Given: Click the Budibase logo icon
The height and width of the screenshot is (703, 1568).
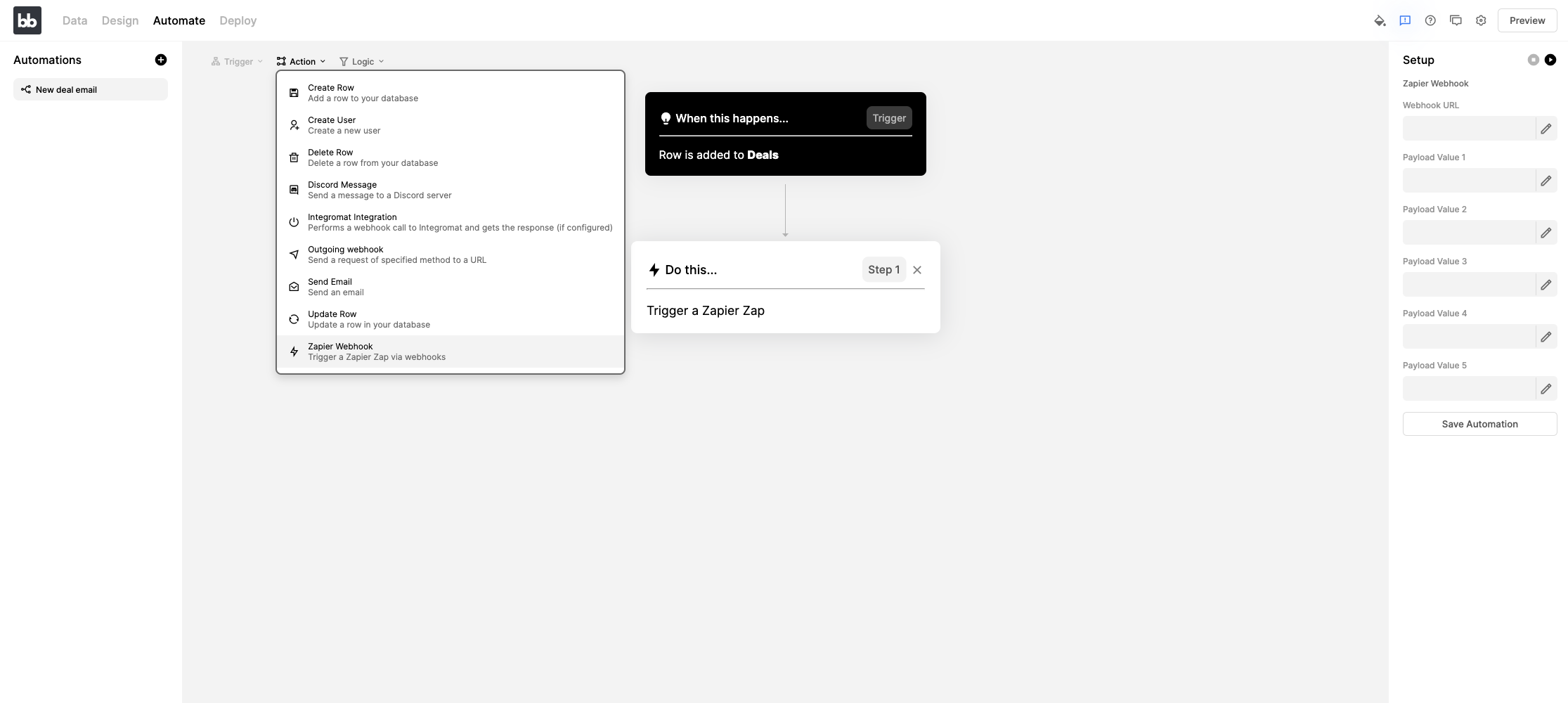Looking at the screenshot, I should click(x=27, y=20).
